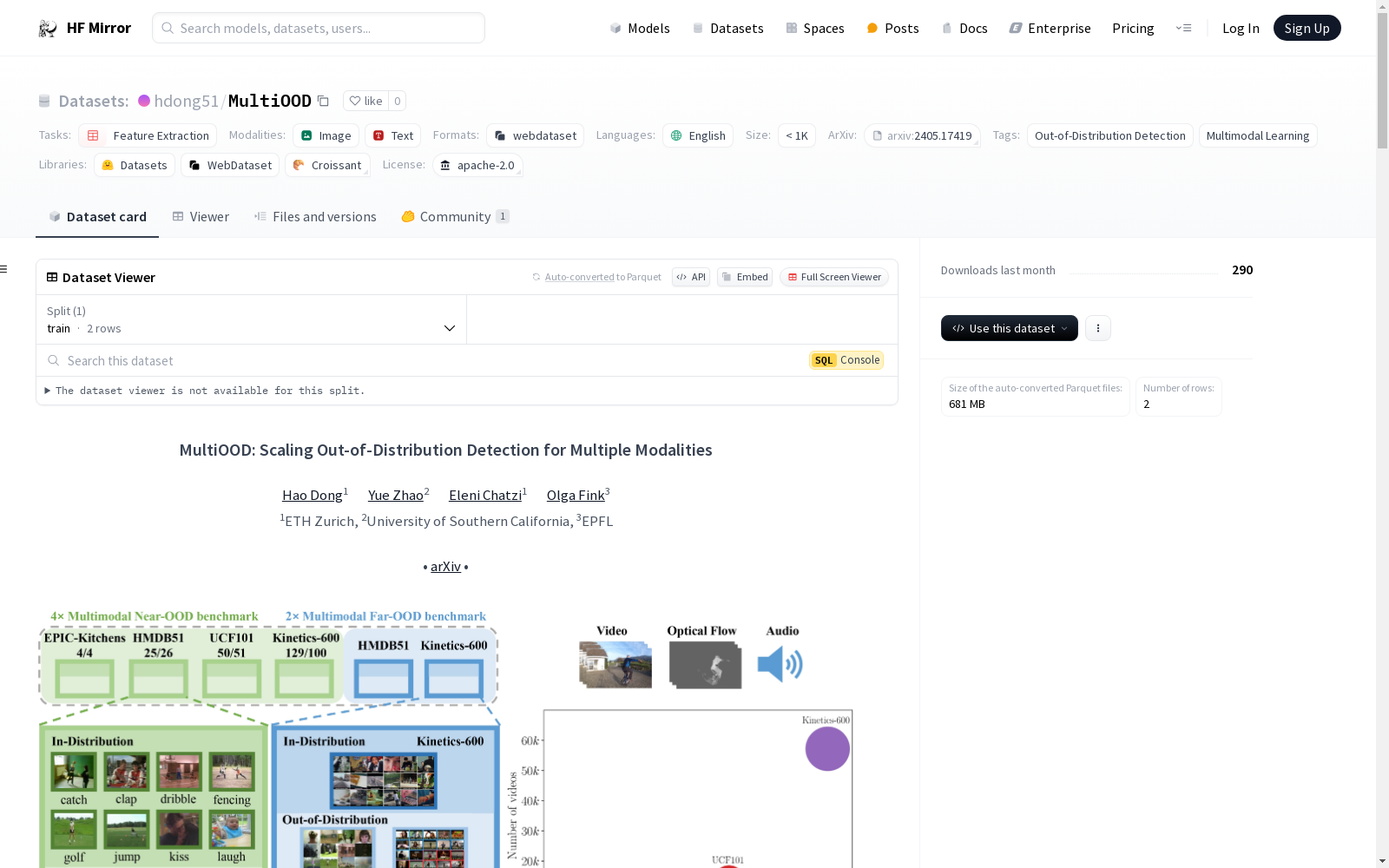
Task: Open Datasets in top navigation
Action: (x=727, y=29)
